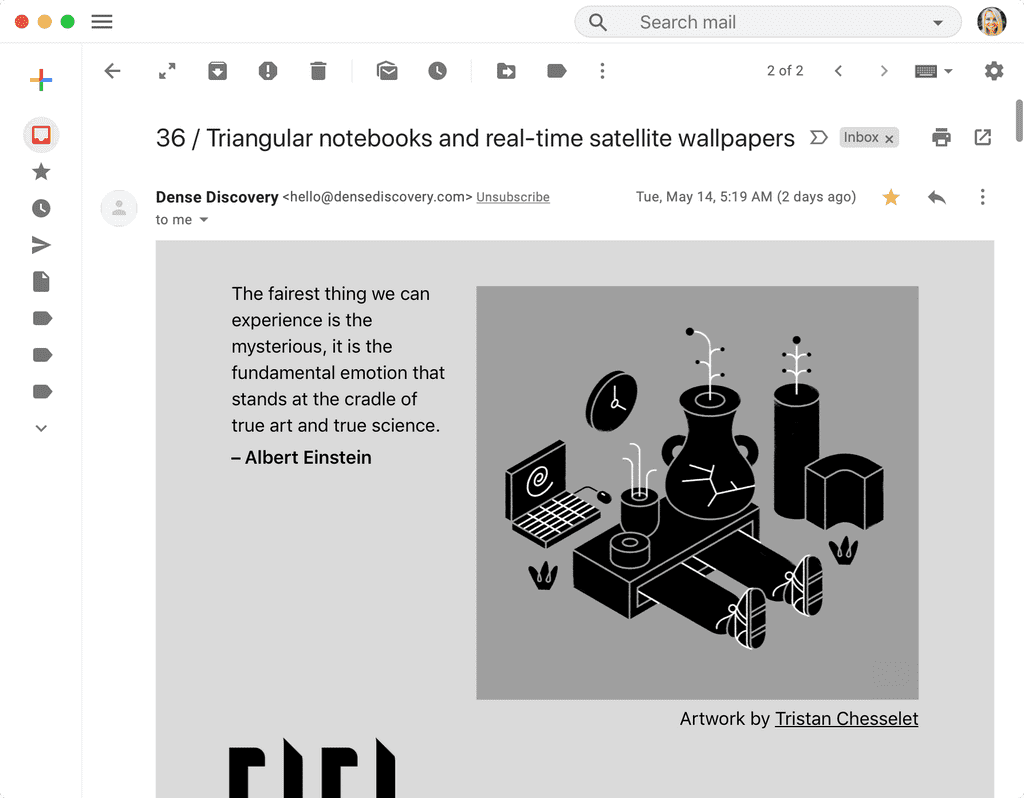The height and width of the screenshot is (798, 1024).
Task: Report this email as spam
Action: point(268,71)
